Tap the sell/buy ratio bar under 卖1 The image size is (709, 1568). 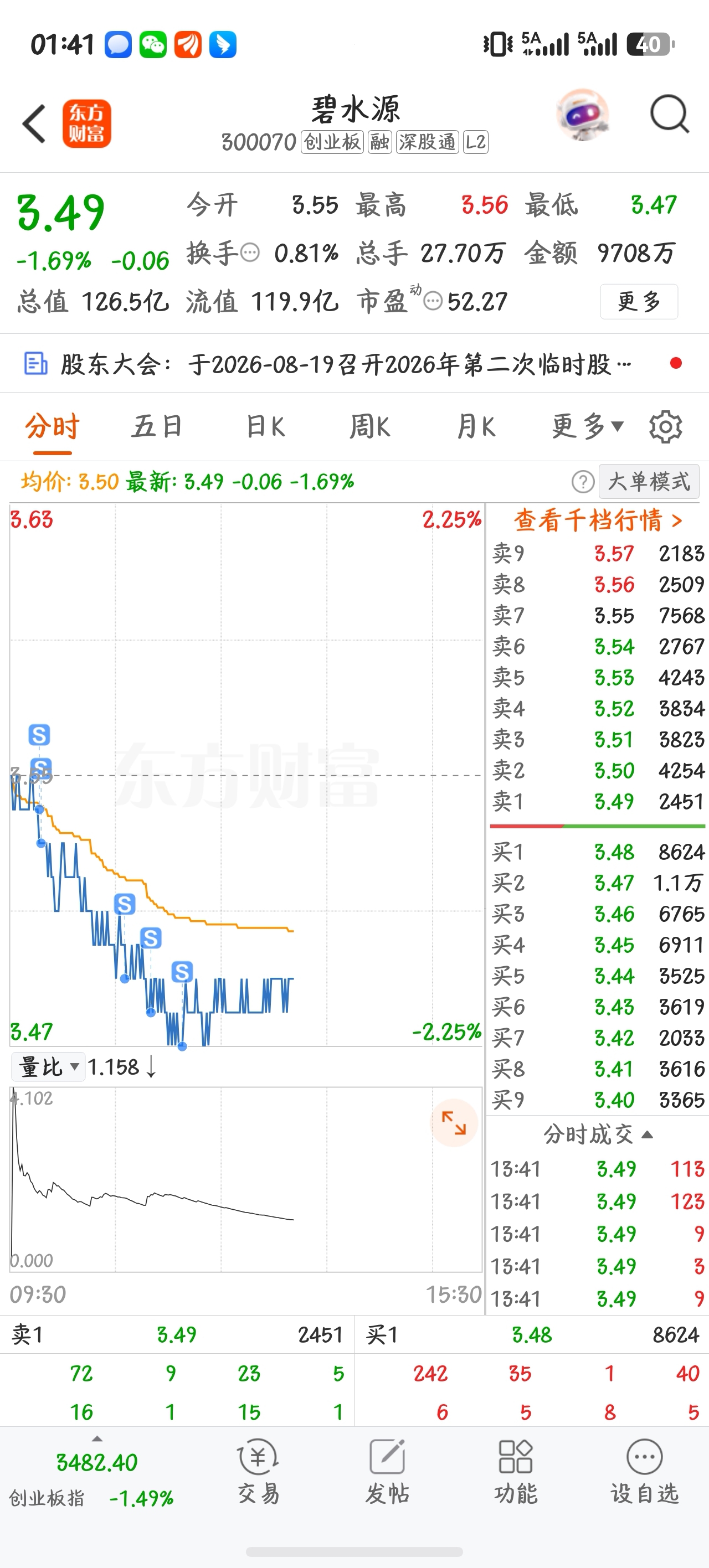click(x=598, y=826)
